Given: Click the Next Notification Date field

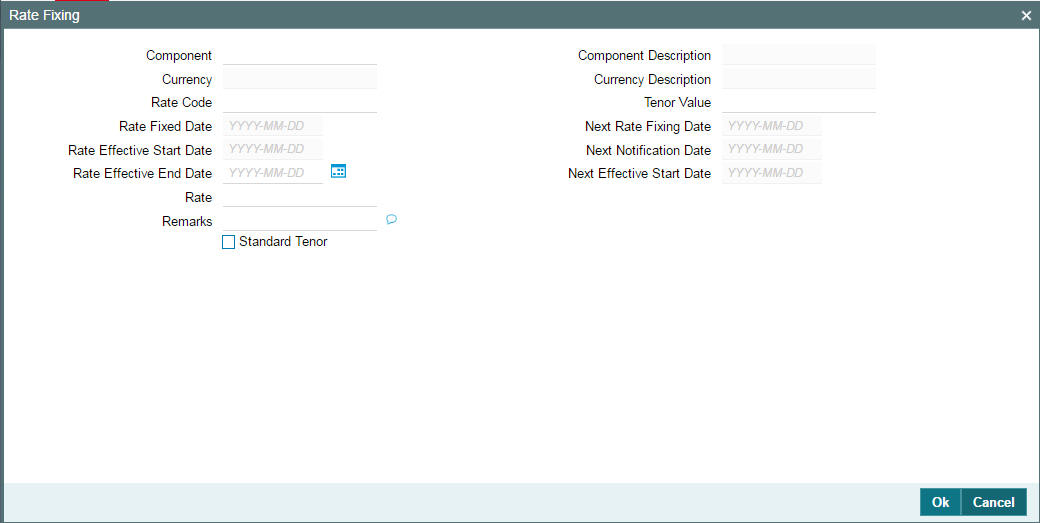Looking at the screenshot, I should click(x=772, y=149).
